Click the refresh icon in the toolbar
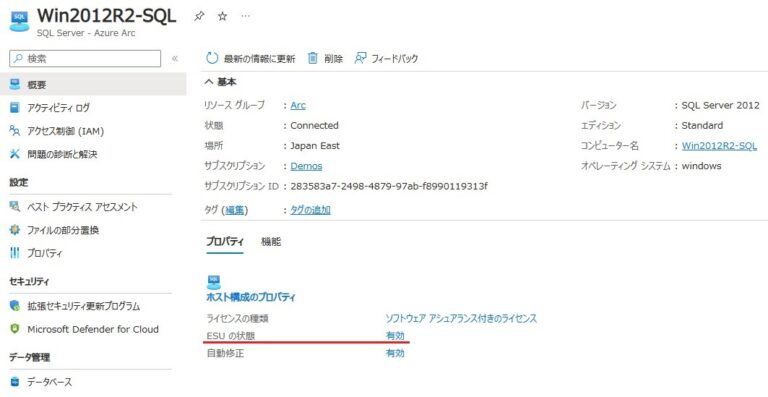 pyautogui.click(x=212, y=58)
